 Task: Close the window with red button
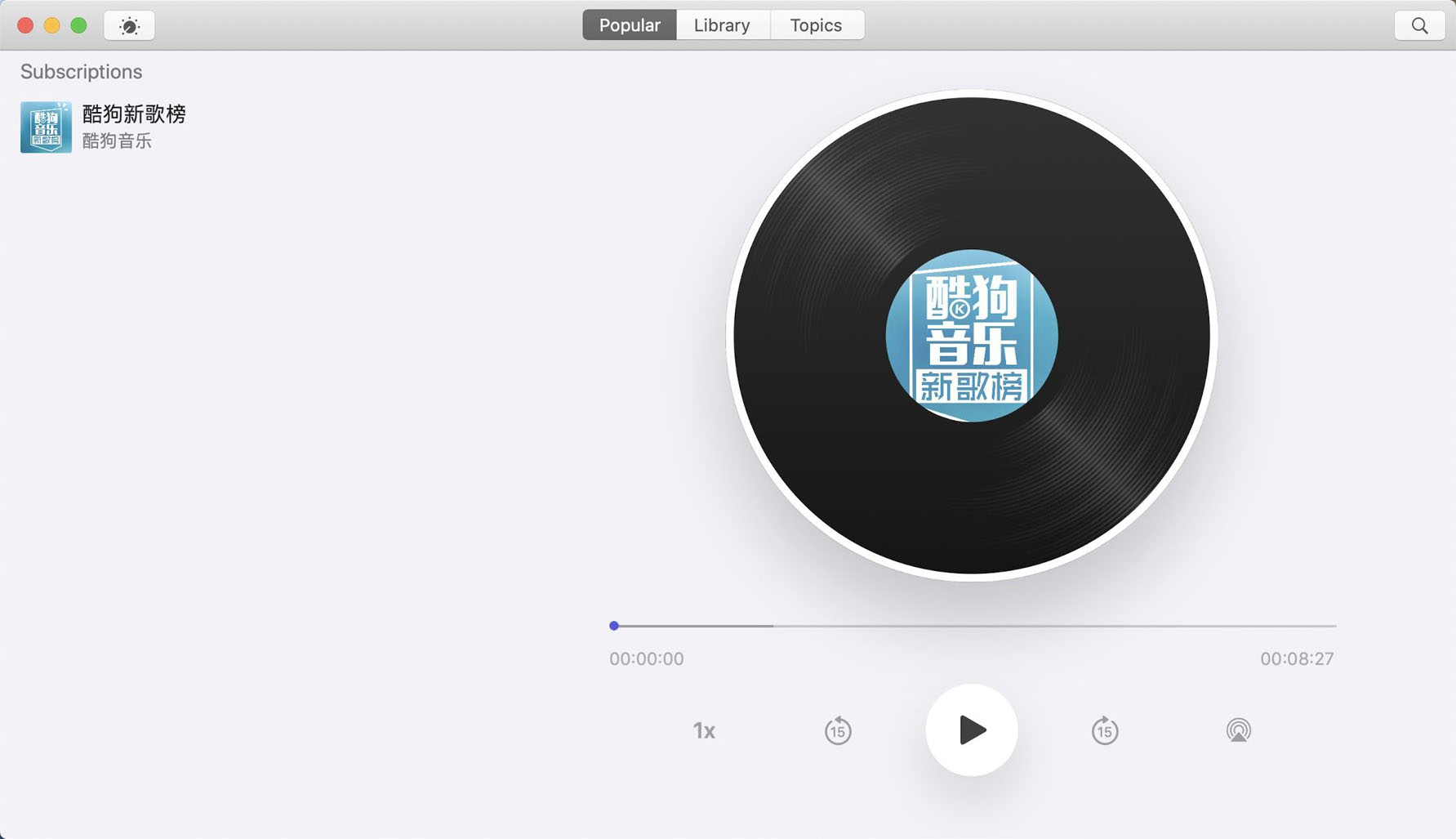25,25
